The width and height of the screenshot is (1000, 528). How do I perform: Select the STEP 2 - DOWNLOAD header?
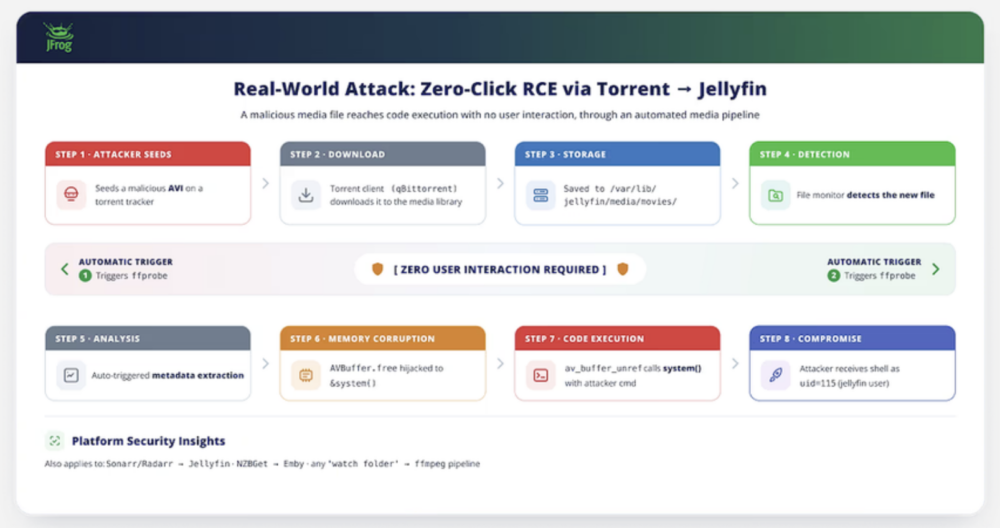[x=383, y=154]
